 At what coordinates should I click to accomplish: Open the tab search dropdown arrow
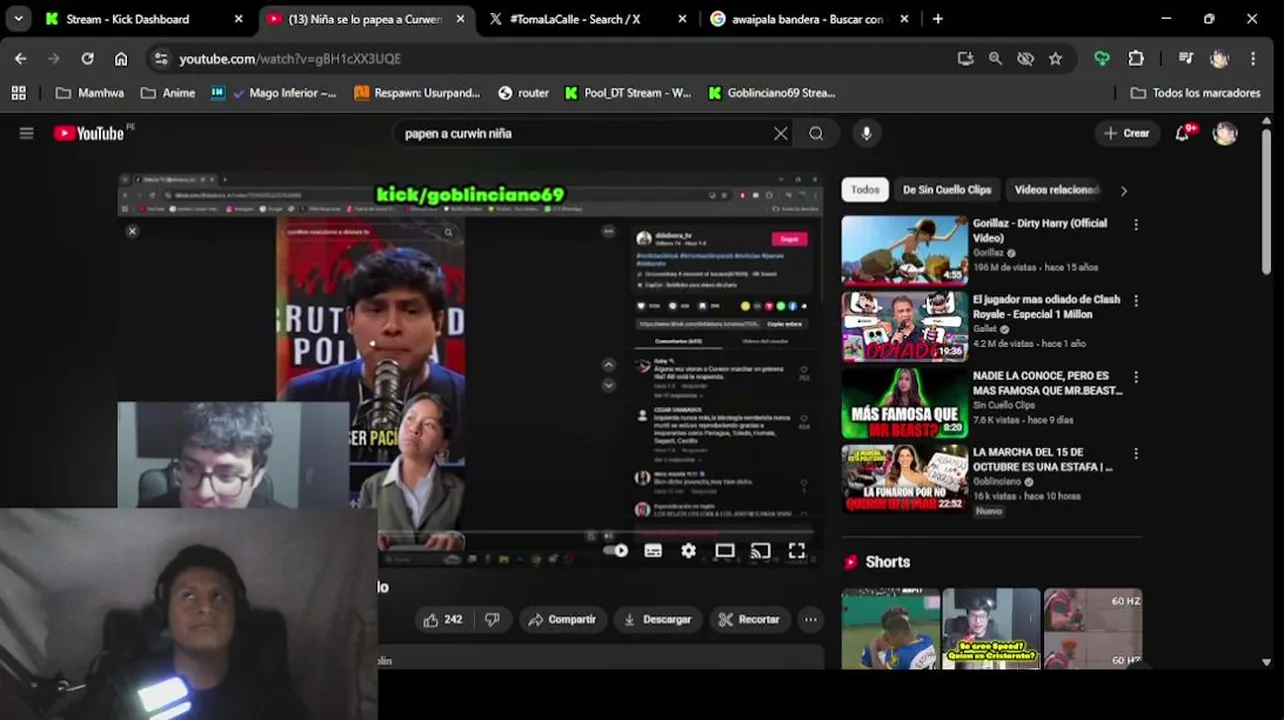(x=18, y=18)
